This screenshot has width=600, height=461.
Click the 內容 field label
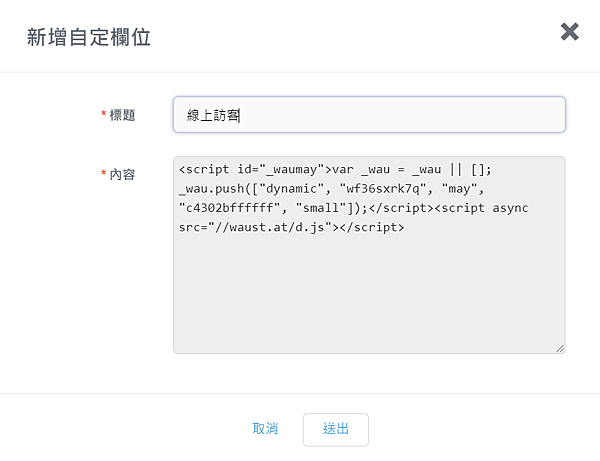tap(122, 174)
